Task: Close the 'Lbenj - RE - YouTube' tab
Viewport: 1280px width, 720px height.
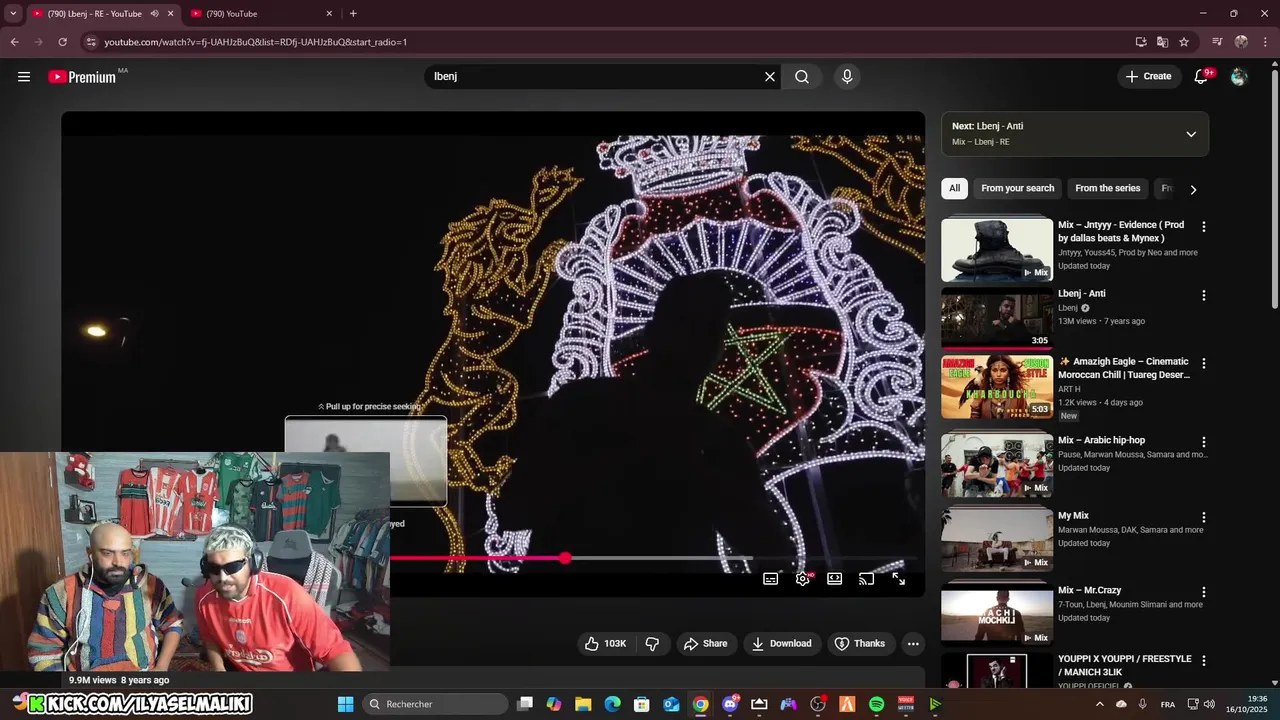Action: (x=170, y=13)
